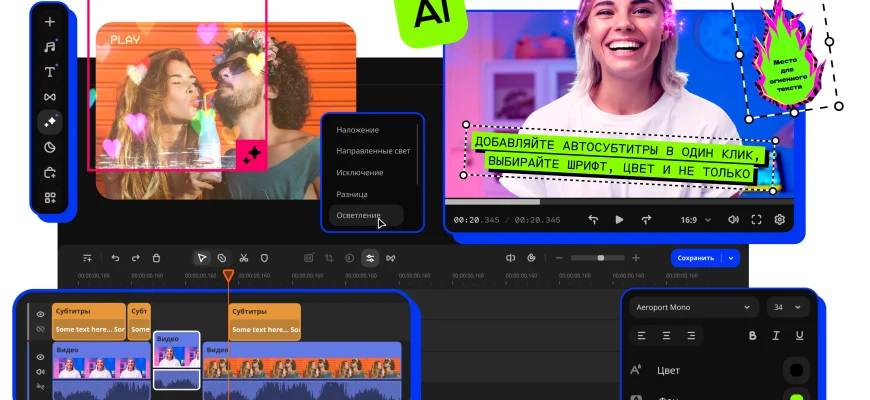Screen dimensions: 870x400
Task: Open the music/audio tool in sidebar
Action: [x=50, y=46]
